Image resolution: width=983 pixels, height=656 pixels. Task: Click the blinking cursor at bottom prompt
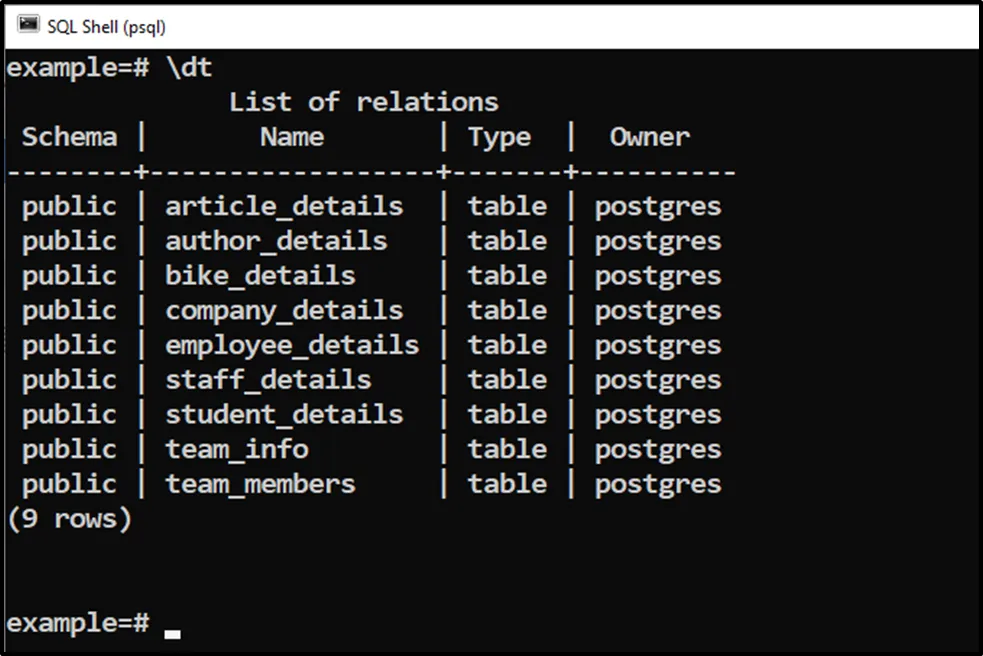pyautogui.click(x=173, y=633)
